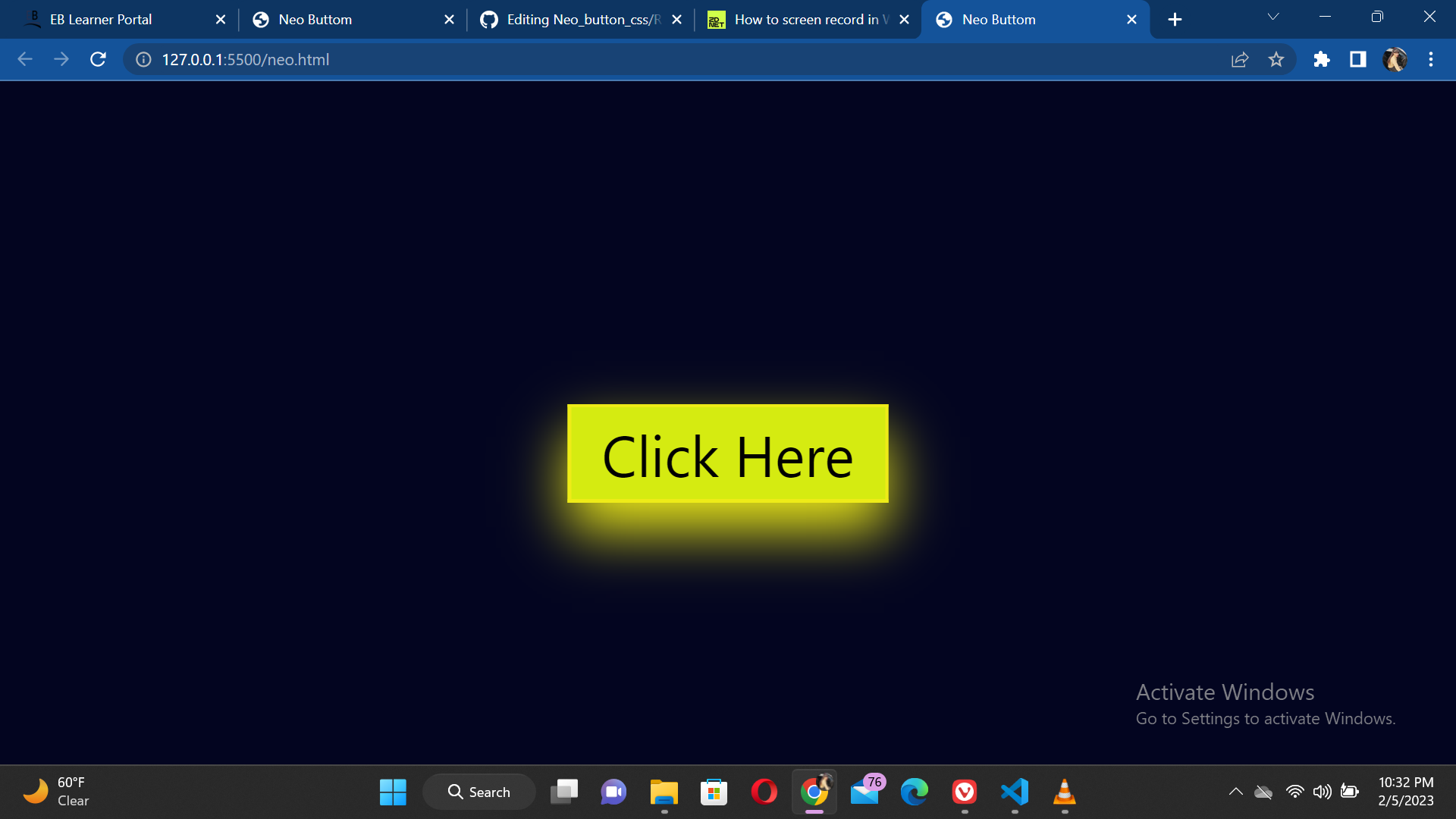Viewport: 1456px width, 819px height.
Task: Share this page via share icon
Action: tap(1240, 59)
